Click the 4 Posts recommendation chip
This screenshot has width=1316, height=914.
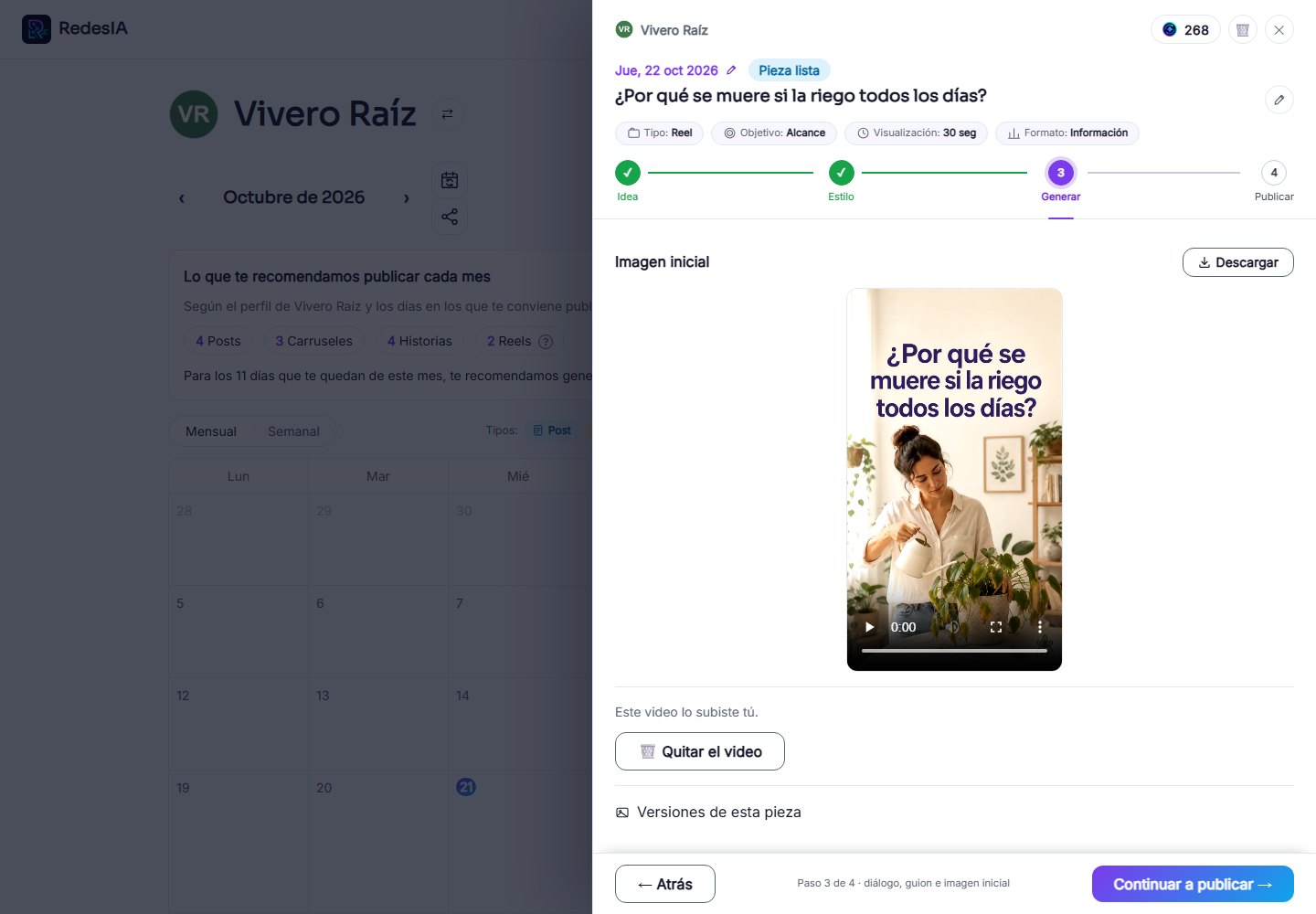tap(218, 341)
